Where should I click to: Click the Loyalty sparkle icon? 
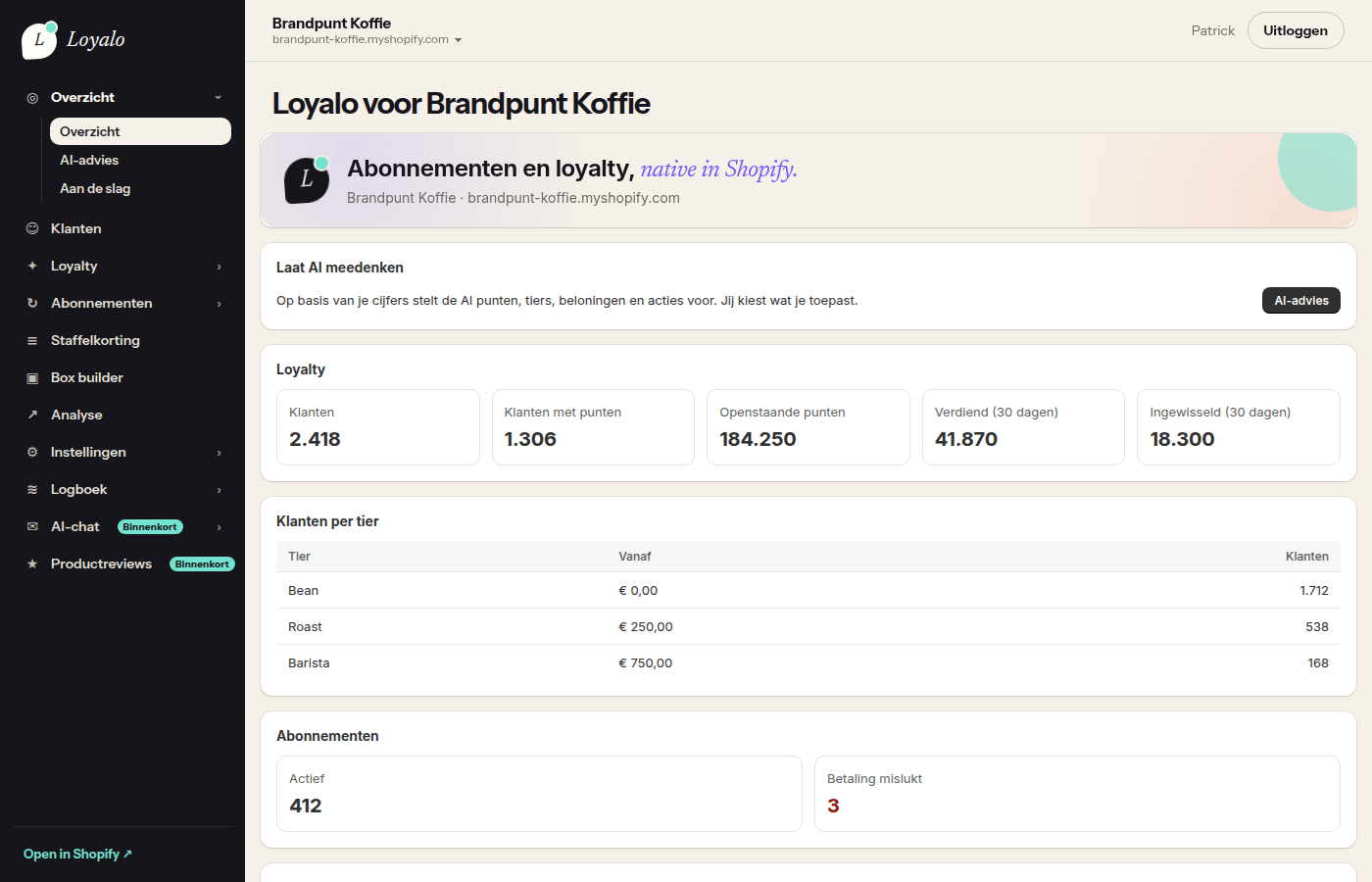(32, 266)
